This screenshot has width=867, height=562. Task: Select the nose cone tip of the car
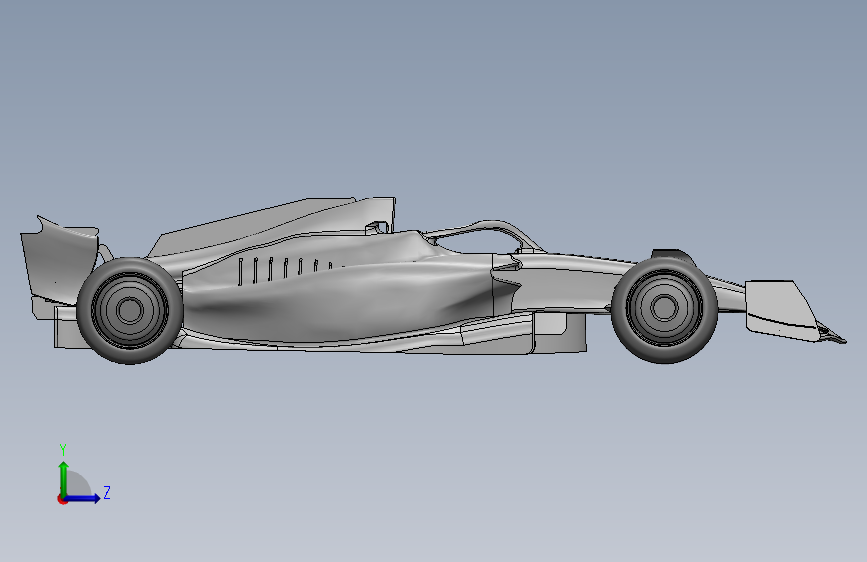coord(833,335)
